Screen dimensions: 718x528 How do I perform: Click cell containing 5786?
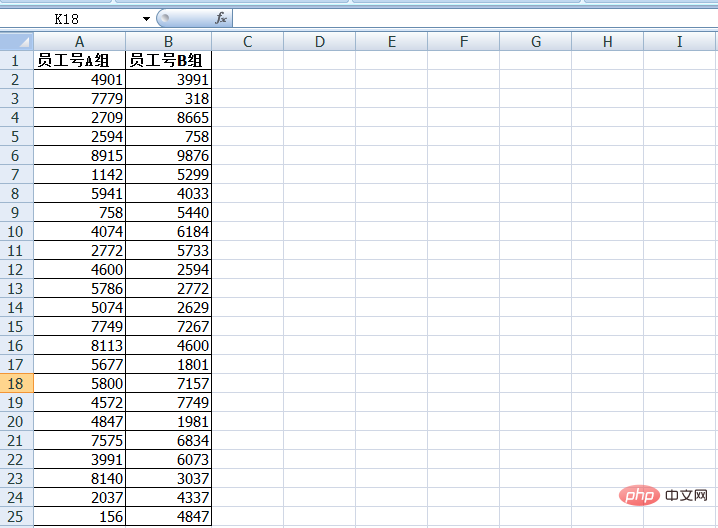[x=80, y=288]
